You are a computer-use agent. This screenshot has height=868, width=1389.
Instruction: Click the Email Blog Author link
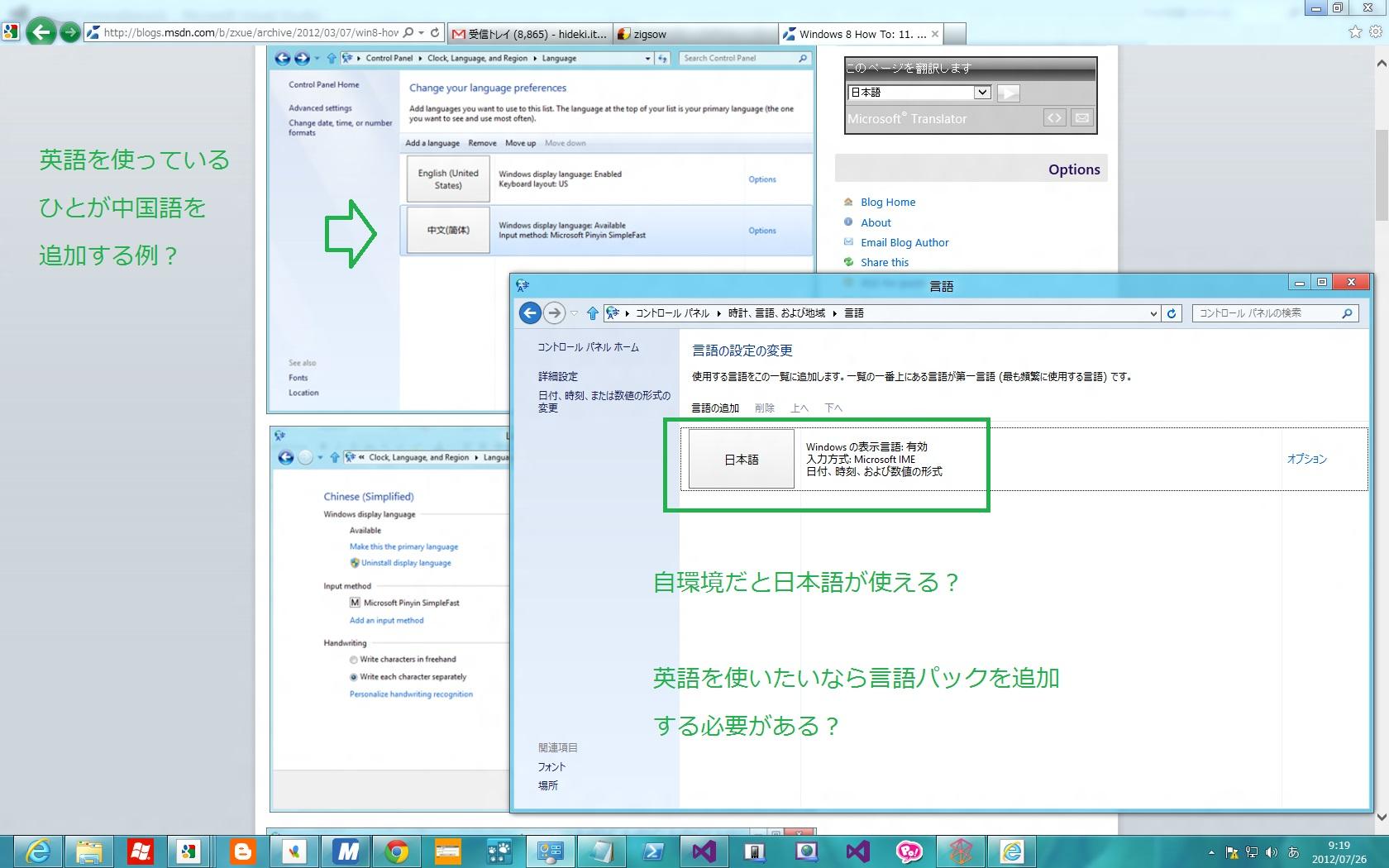coord(905,243)
